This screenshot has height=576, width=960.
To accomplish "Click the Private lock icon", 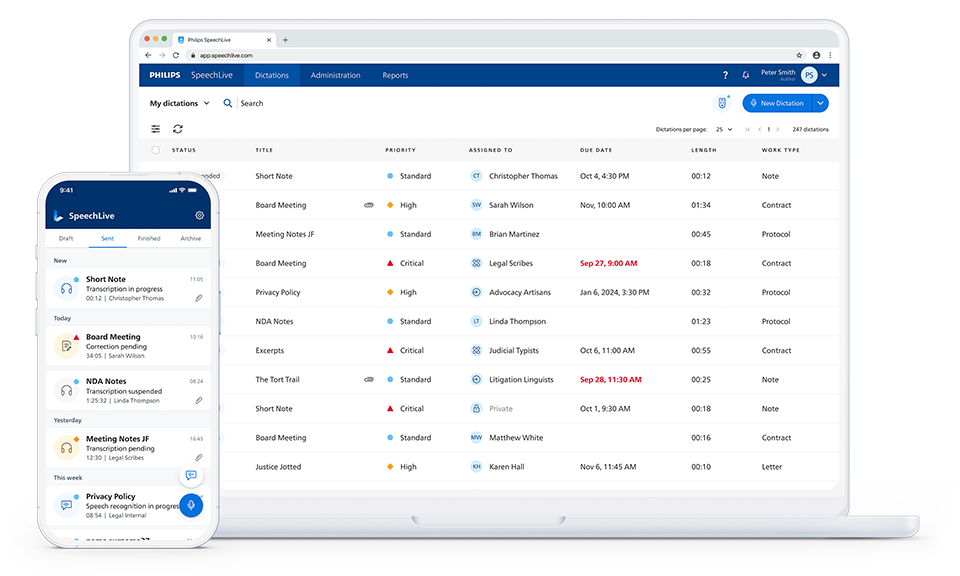I will coord(476,408).
